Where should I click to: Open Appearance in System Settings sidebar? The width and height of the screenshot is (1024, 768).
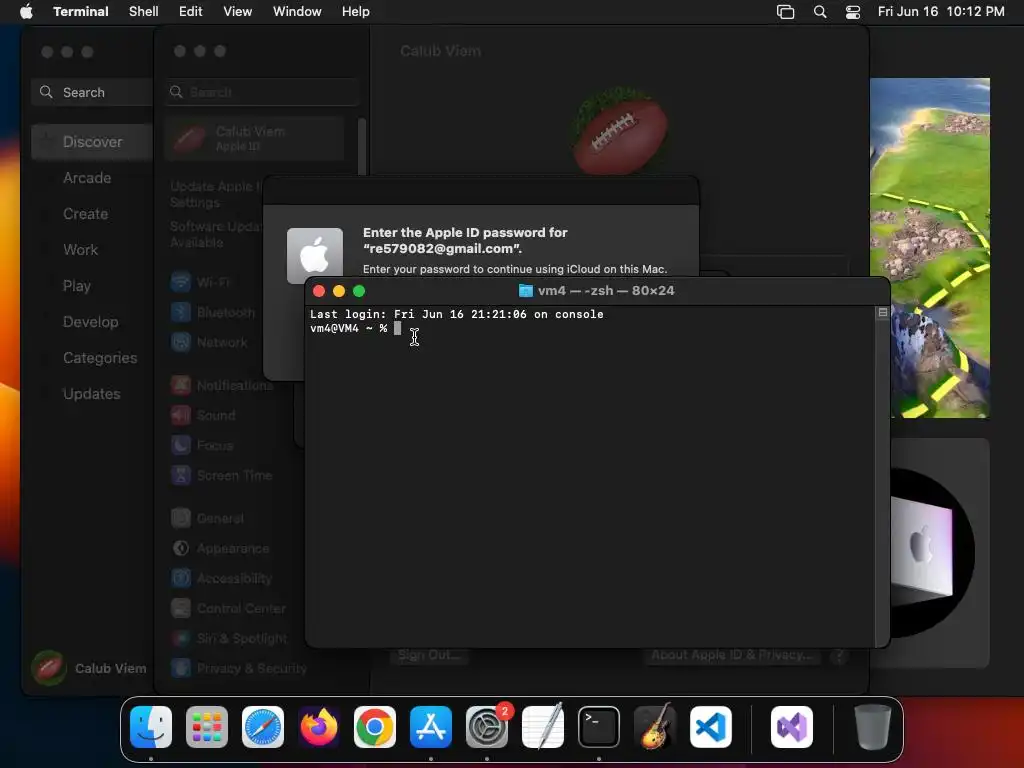point(221,549)
